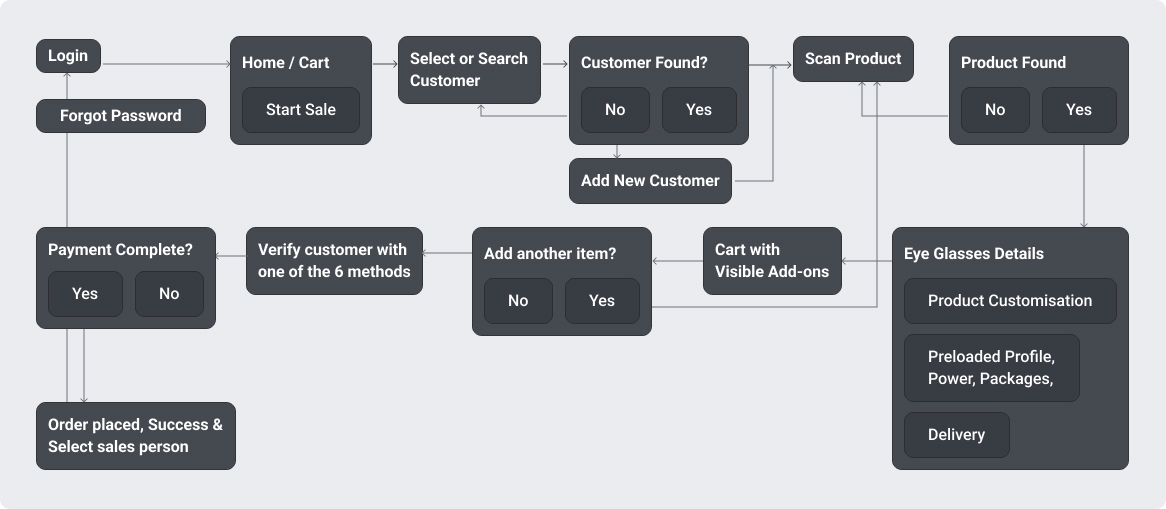Select the Delivery item
The width and height of the screenshot is (1166, 509).
click(x=956, y=435)
